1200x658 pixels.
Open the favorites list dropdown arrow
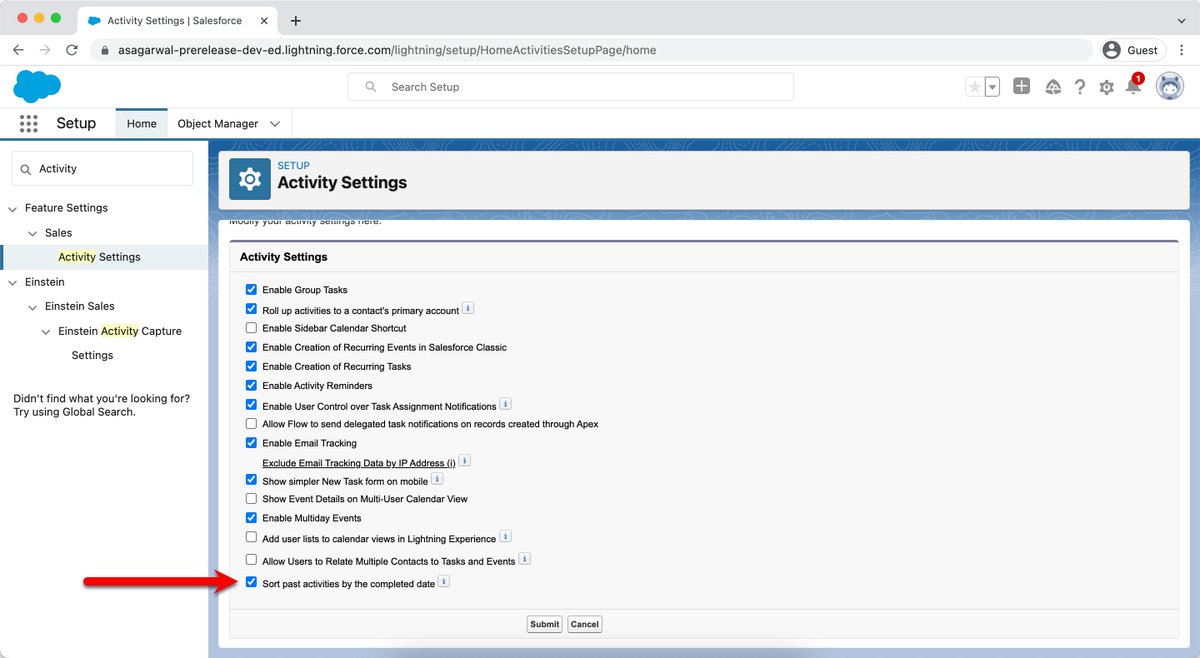(992, 87)
